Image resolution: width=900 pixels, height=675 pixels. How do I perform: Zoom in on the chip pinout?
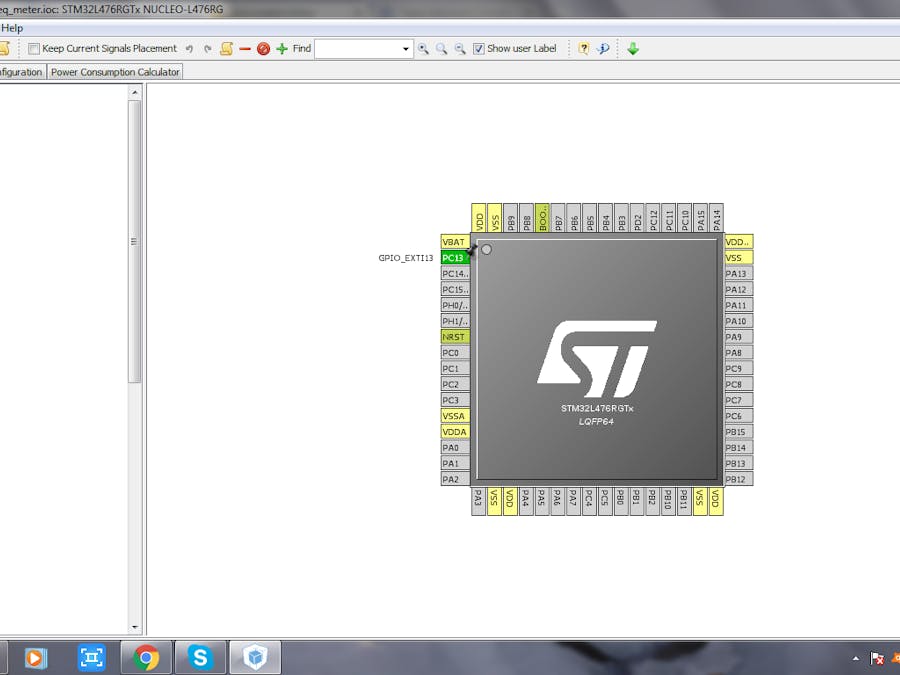(424, 48)
